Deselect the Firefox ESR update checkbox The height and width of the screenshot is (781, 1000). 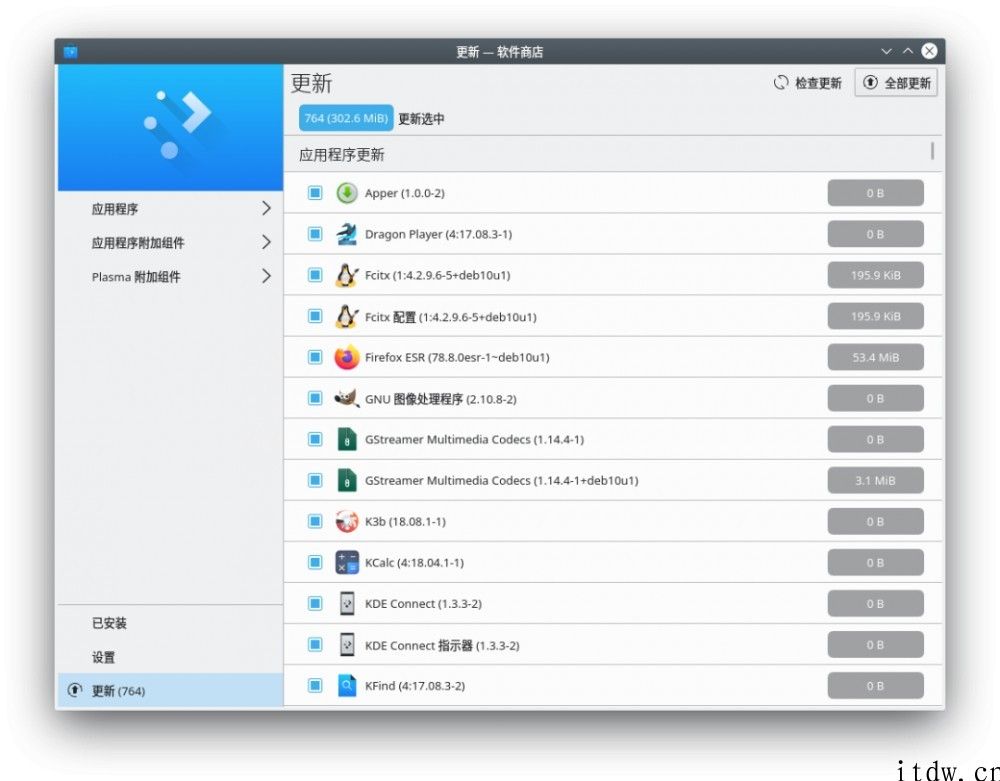coord(315,357)
